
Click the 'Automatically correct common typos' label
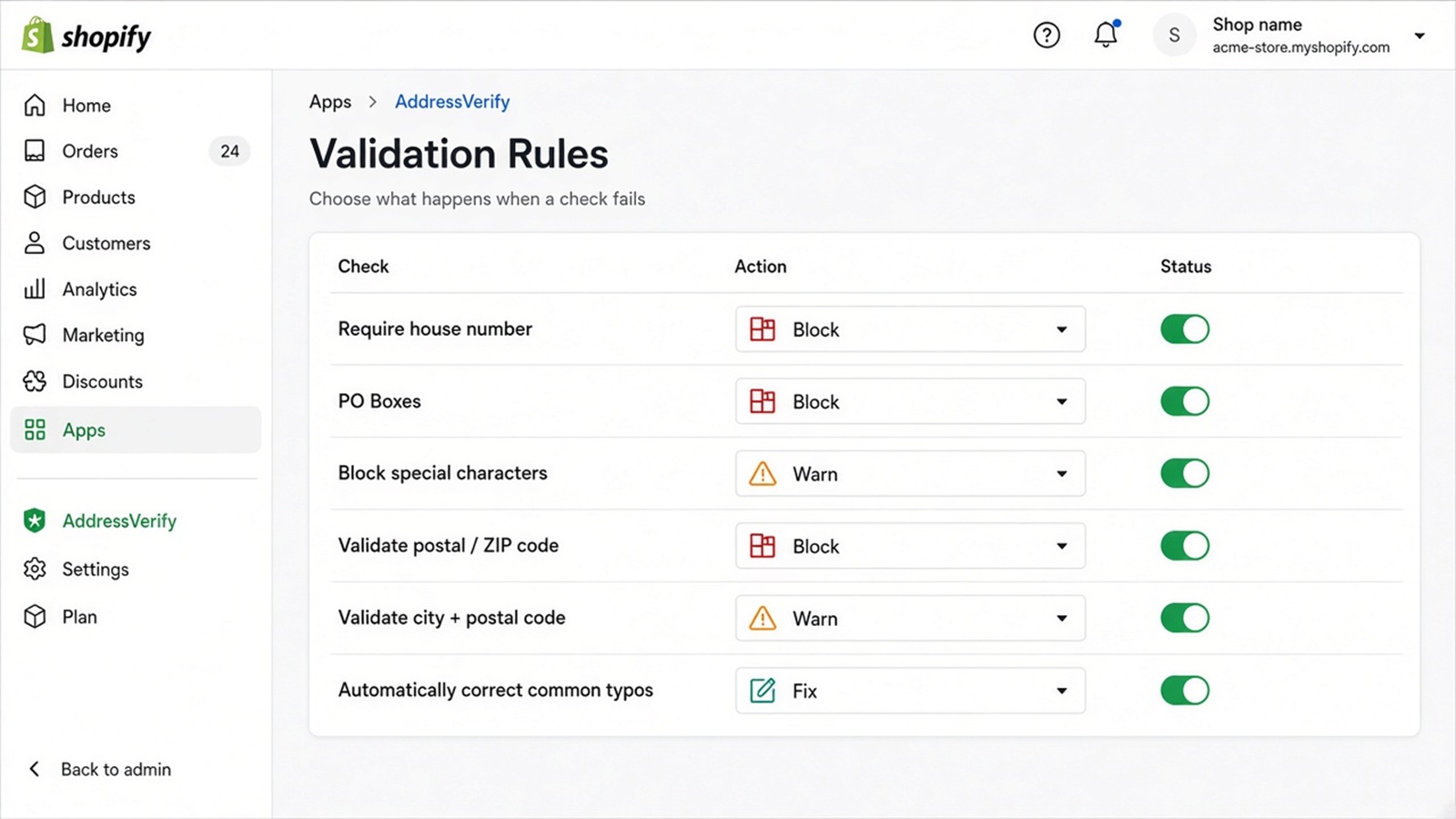coord(496,690)
